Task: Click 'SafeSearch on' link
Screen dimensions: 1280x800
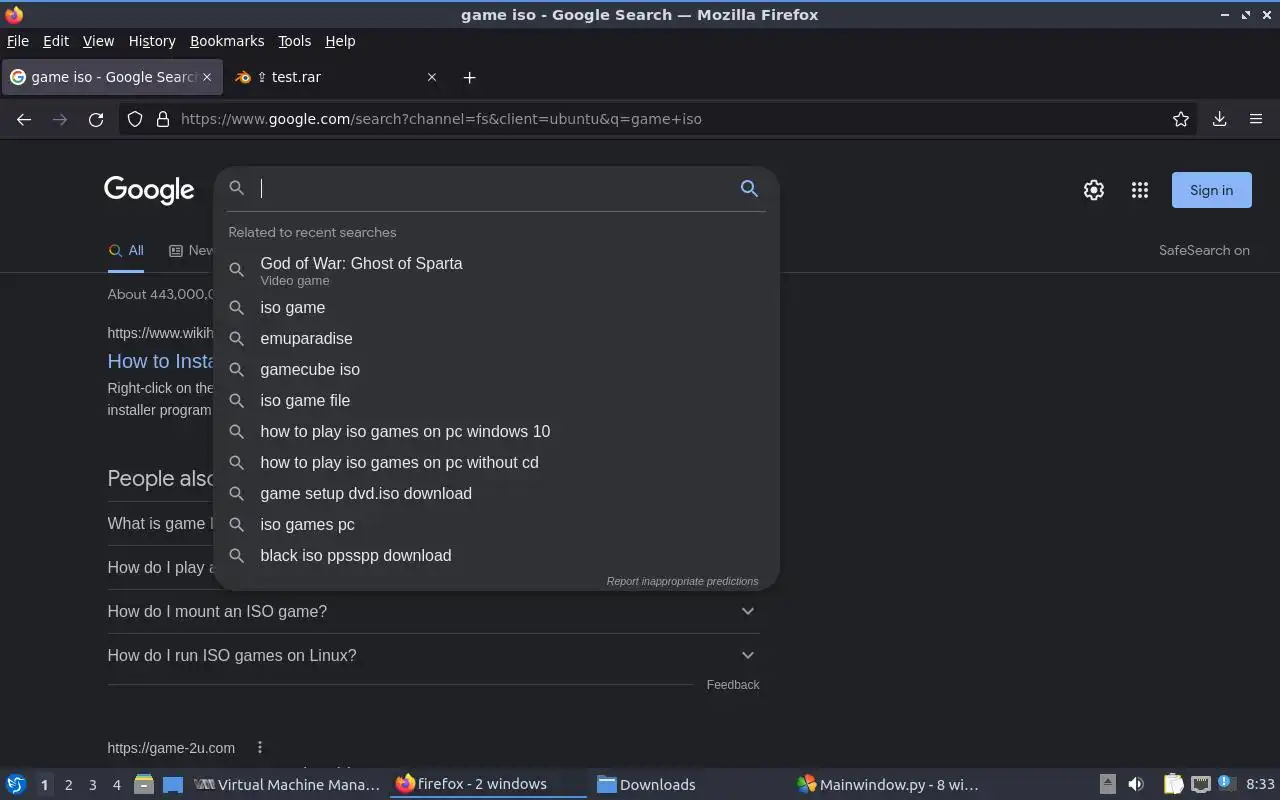Action: (1204, 250)
